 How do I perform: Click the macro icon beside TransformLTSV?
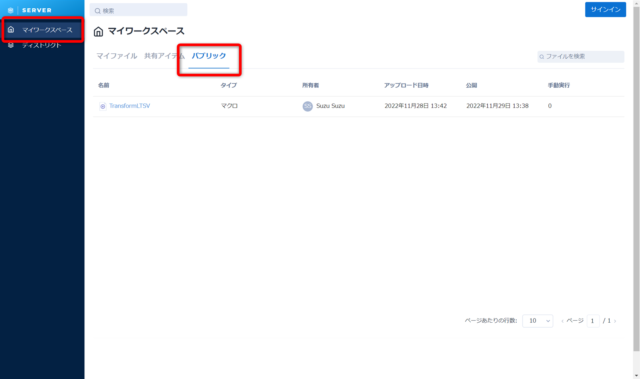coord(103,106)
